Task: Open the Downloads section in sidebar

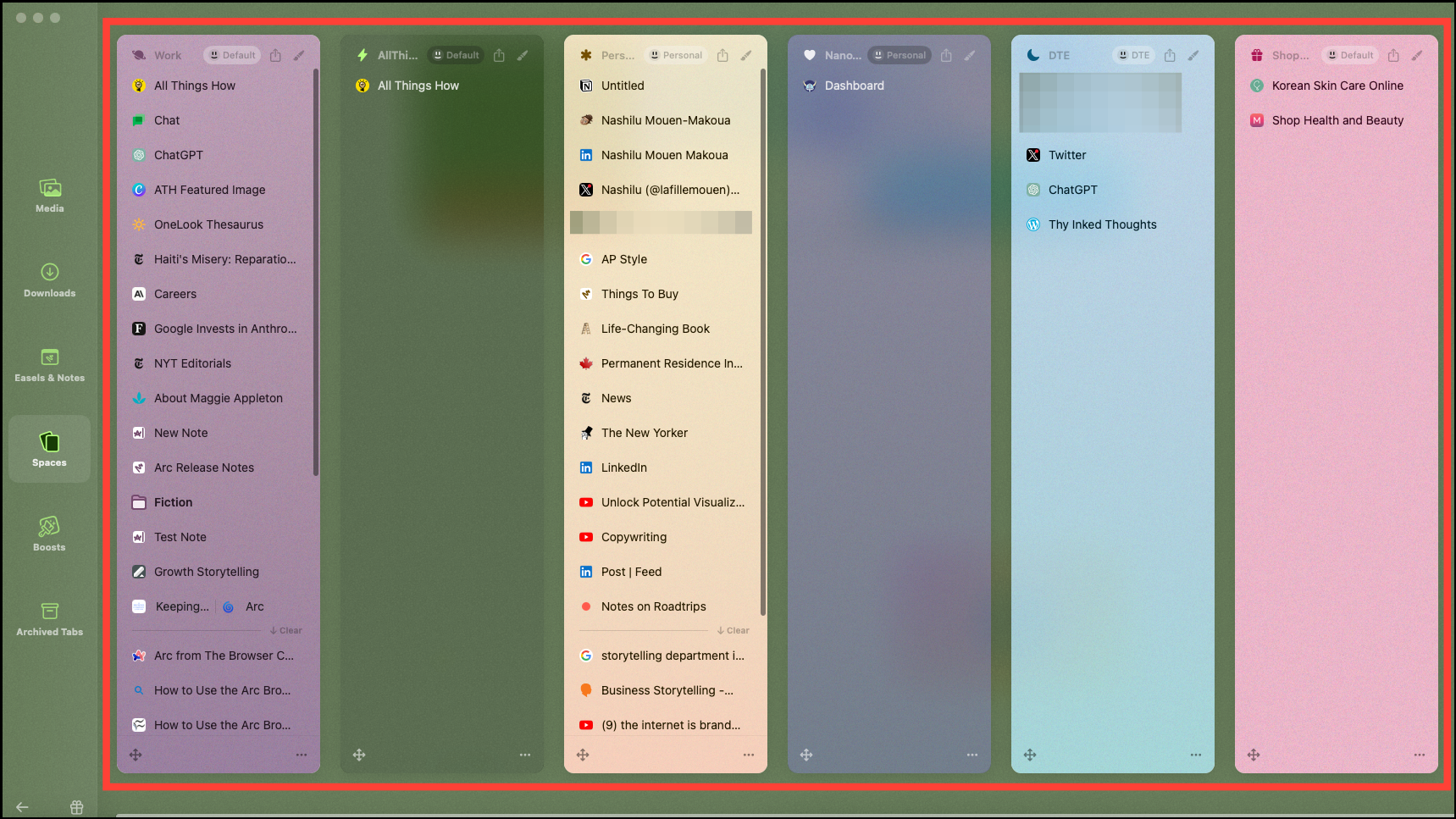Action: coord(49,280)
